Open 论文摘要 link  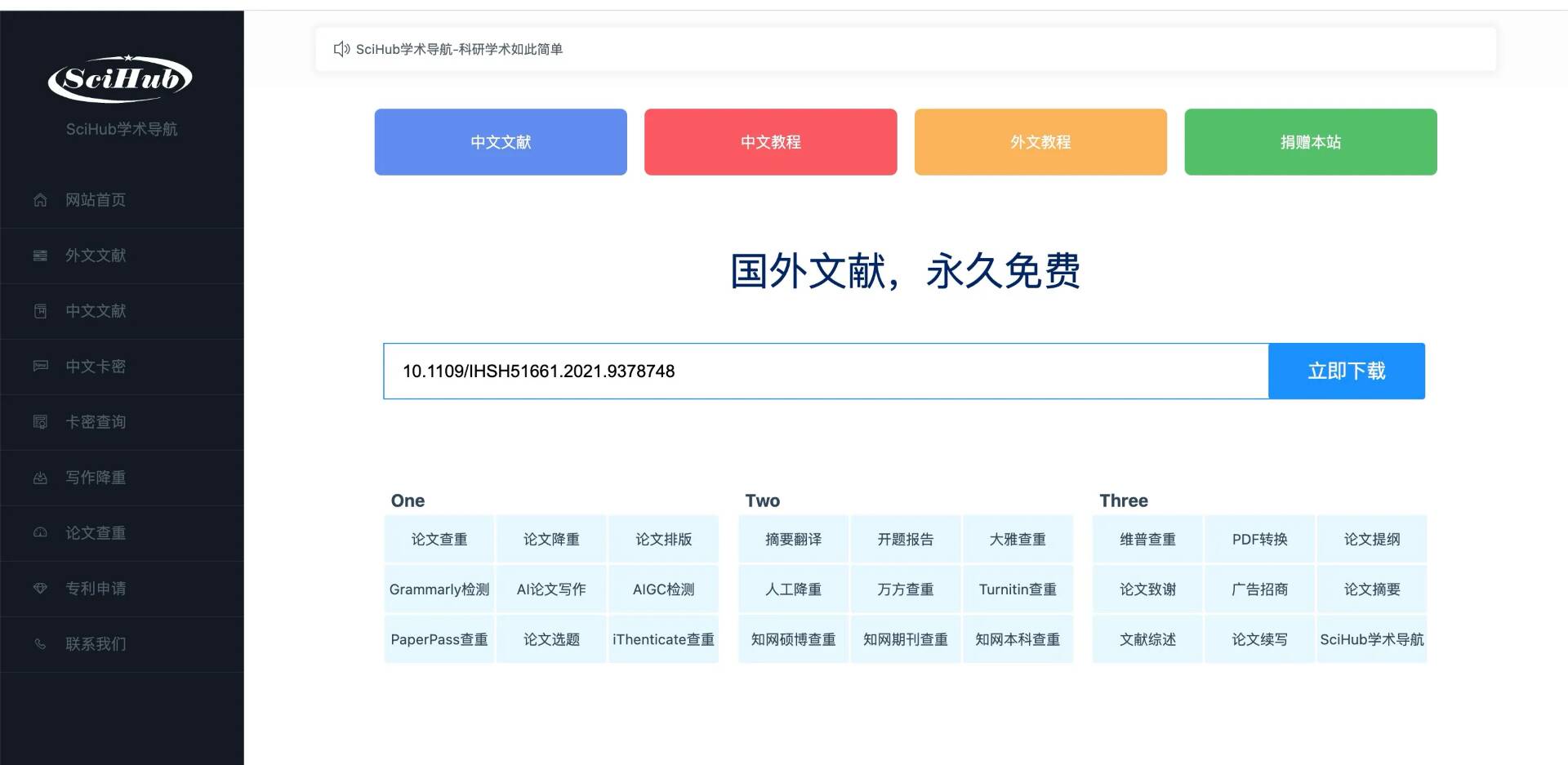click(1372, 589)
